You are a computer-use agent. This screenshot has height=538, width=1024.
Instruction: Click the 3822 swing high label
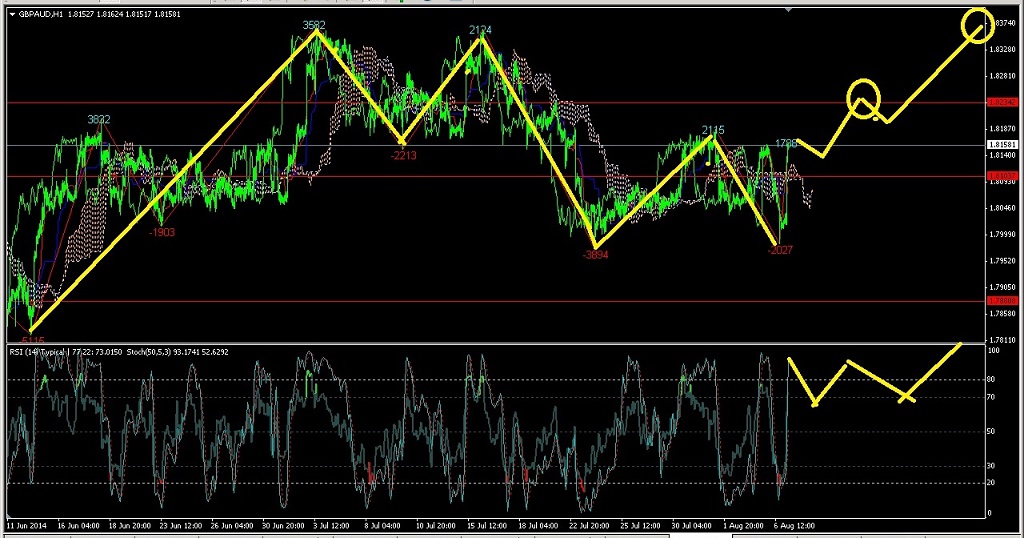point(98,120)
